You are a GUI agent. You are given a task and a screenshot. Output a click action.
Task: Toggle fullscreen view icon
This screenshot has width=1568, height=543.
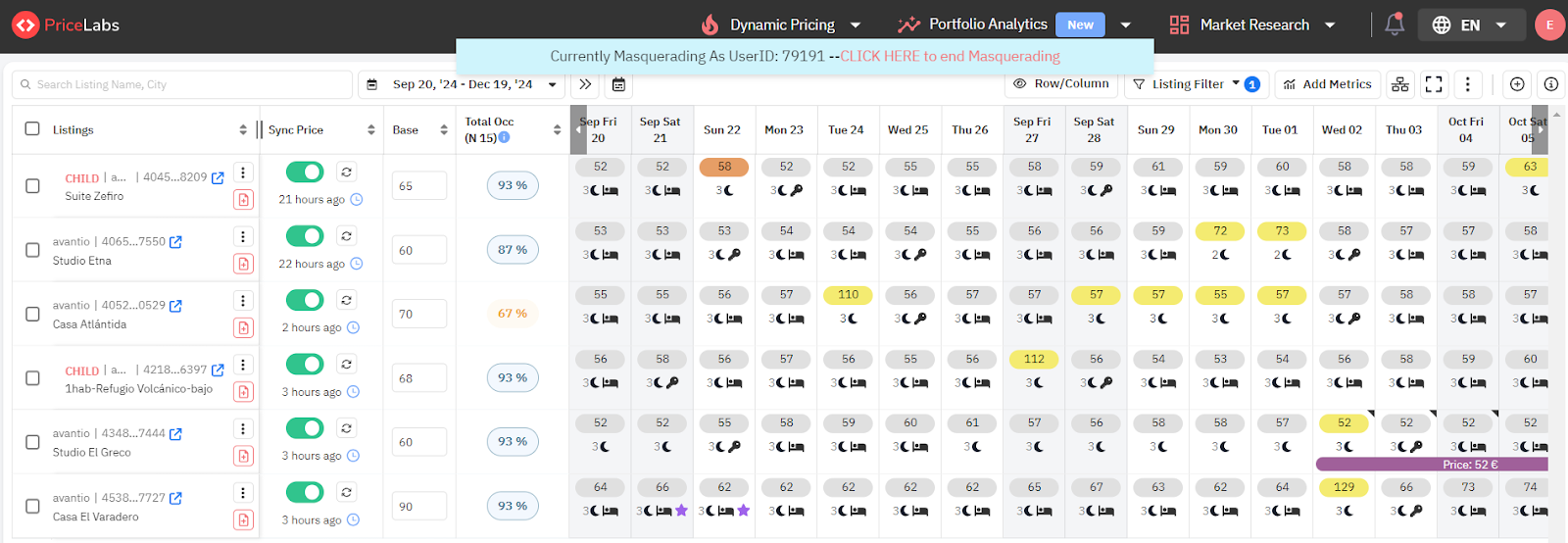click(x=1434, y=84)
